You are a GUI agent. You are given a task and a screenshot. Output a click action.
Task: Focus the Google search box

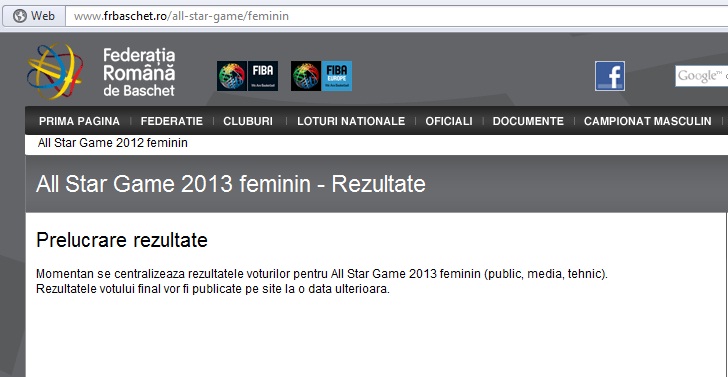[x=702, y=76]
